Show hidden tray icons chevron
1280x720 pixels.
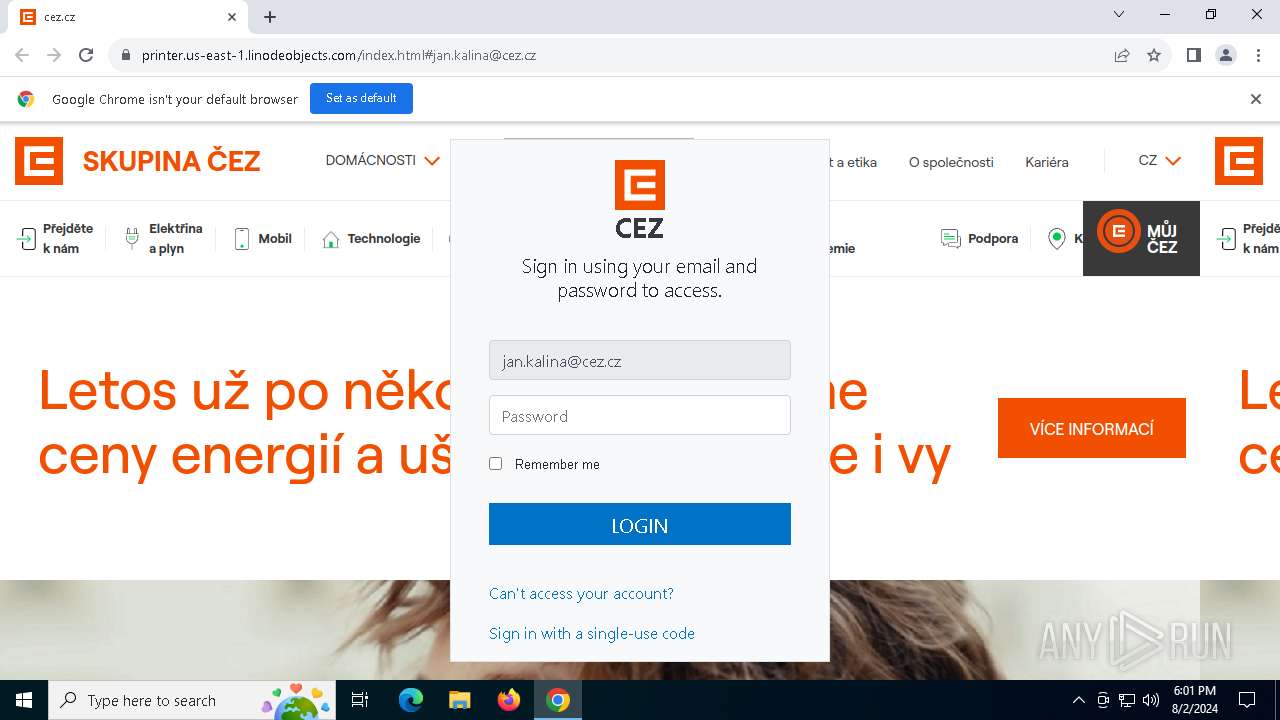[1079, 700]
